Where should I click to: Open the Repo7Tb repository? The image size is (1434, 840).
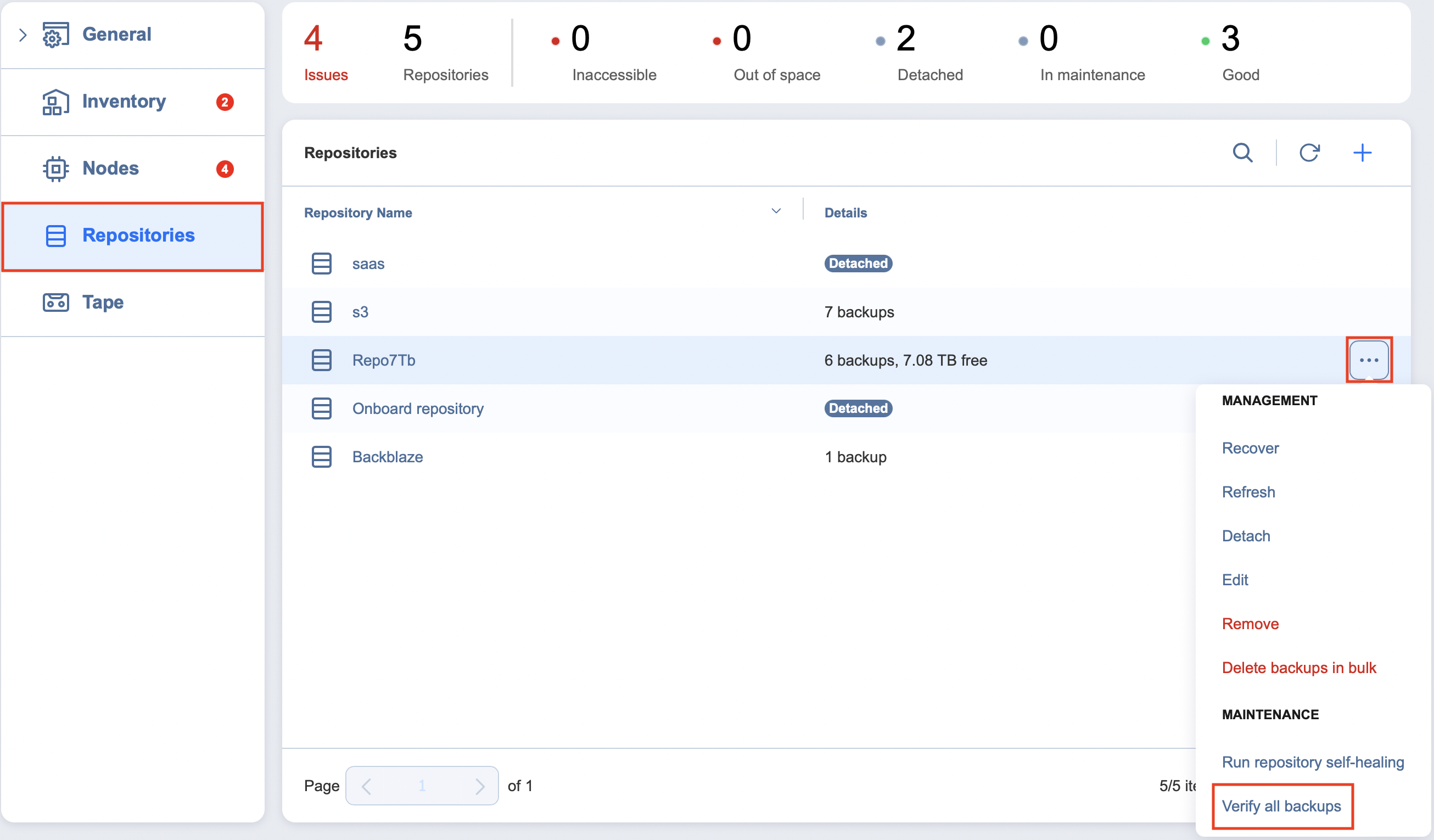384,360
